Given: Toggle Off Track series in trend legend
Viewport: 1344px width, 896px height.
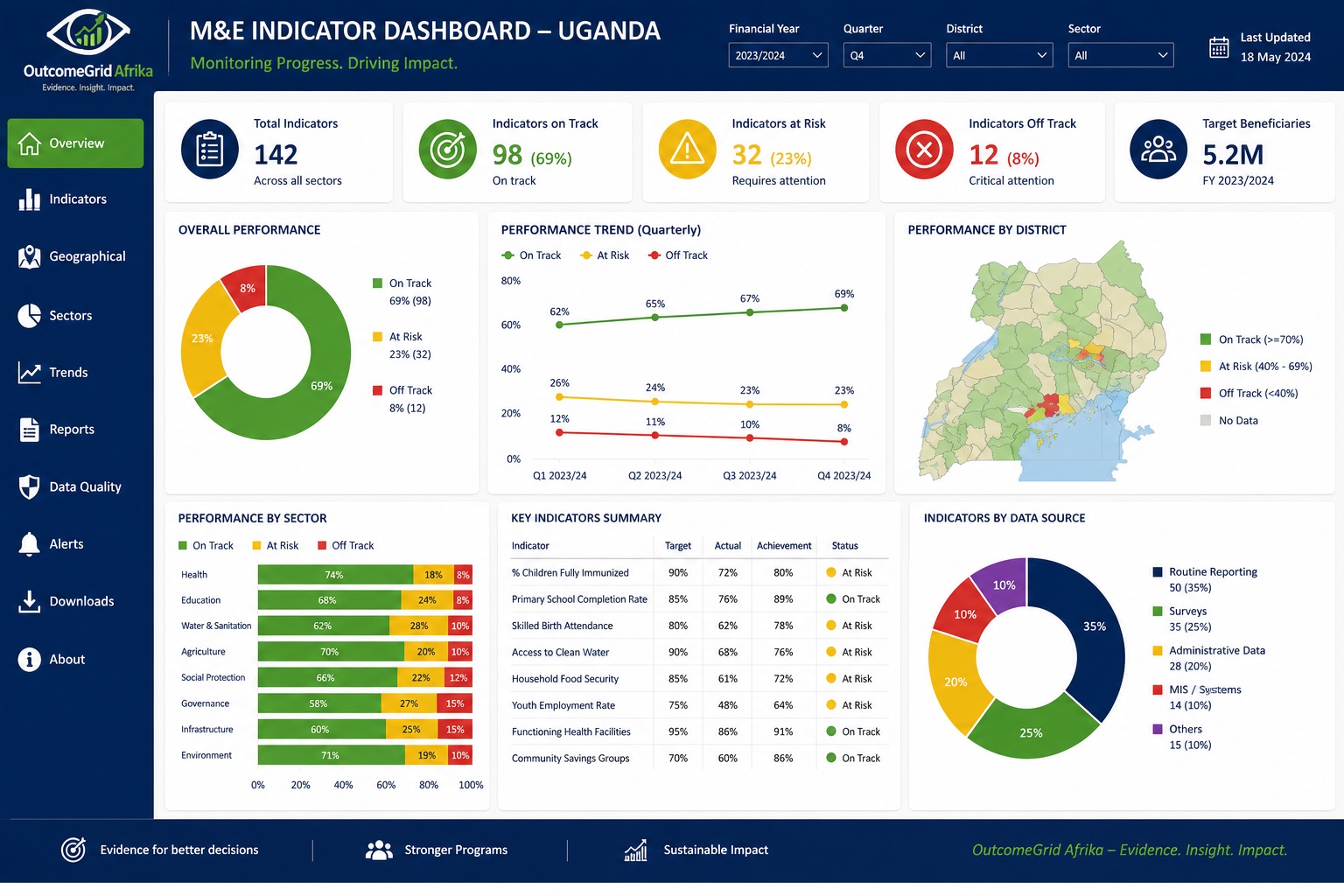Looking at the screenshot, I should (x=678, y=255).
